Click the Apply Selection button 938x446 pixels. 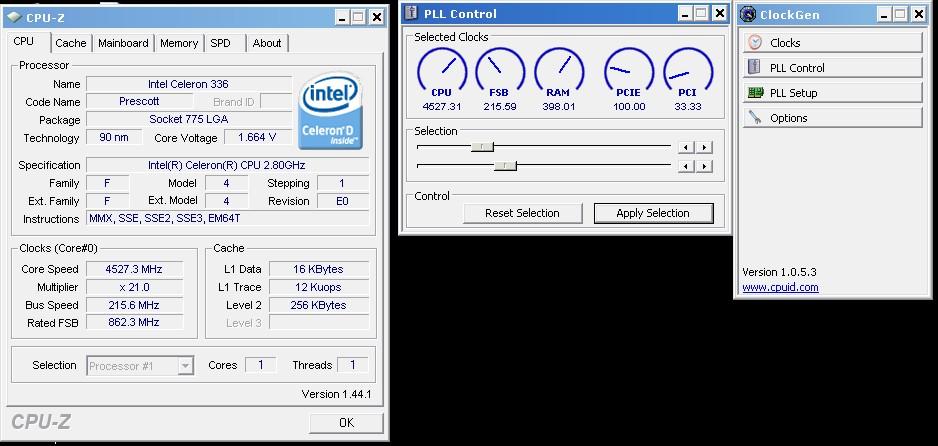(653, 213)
